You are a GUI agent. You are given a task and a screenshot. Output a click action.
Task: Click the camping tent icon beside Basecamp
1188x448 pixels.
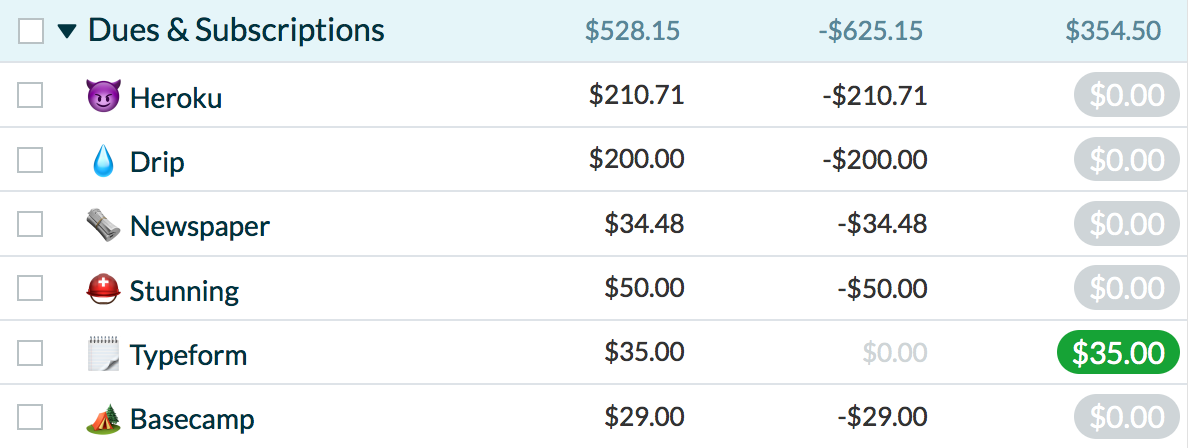[x=103, y=418]
